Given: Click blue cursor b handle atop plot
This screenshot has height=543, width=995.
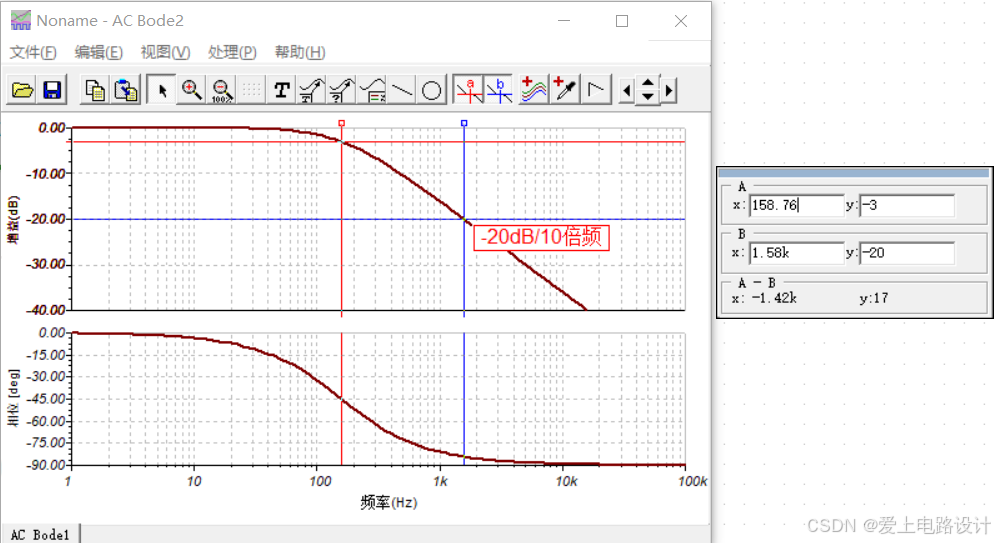Looking at the screenshot, I should [464, 123].
